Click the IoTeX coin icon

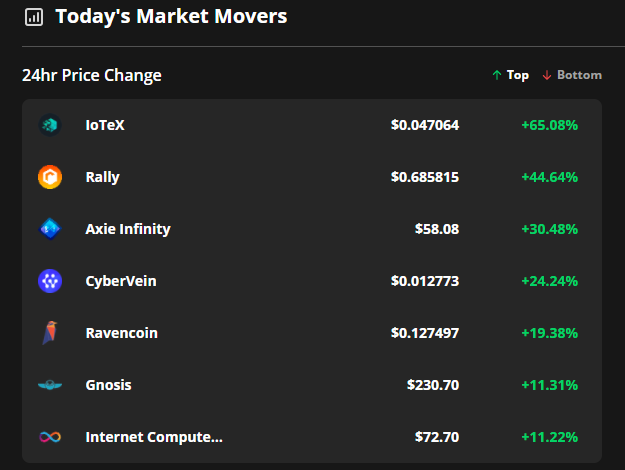tap(50, 125)
